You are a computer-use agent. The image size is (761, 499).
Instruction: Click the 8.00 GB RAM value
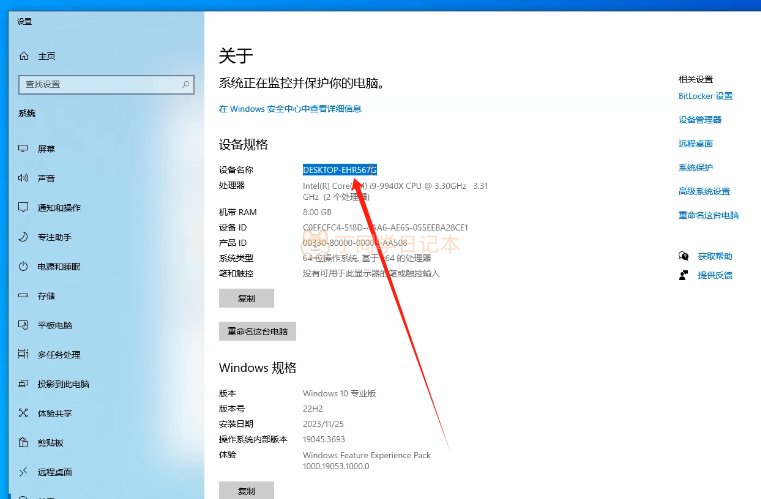(317, 212)
